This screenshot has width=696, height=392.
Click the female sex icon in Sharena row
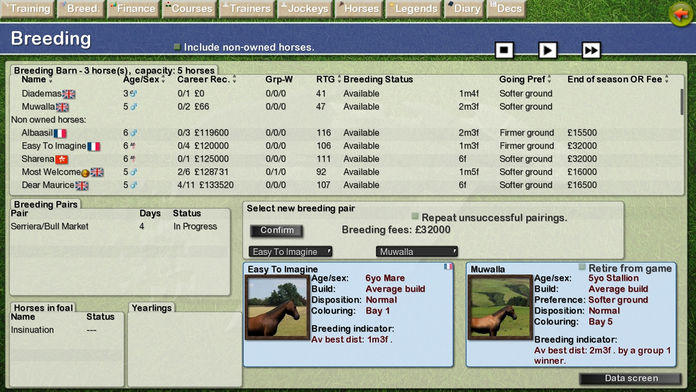pos(132,159)
